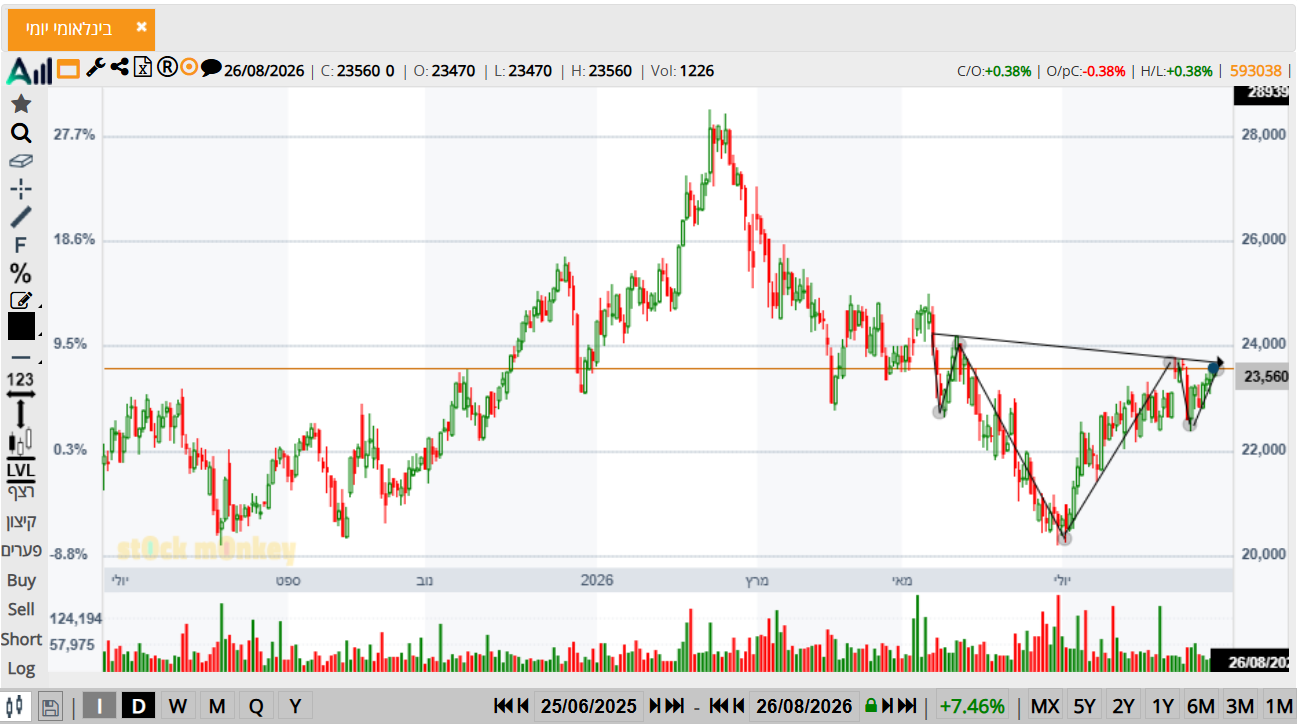Toggle Log scale
Screen dimensions: 1297x727
click(x=21, y=668)
